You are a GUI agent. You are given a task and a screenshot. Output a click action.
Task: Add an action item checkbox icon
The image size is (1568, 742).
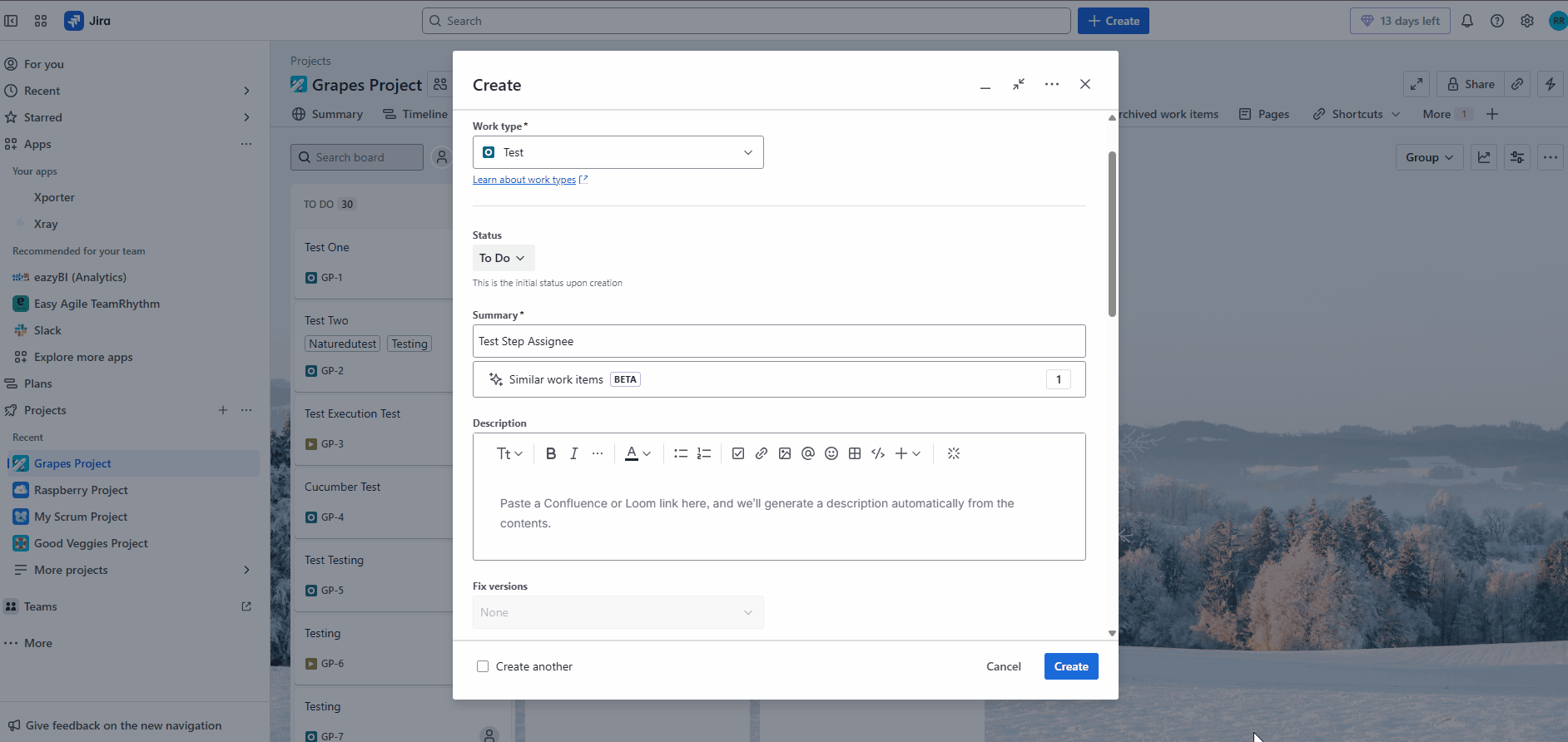(738, 453)
